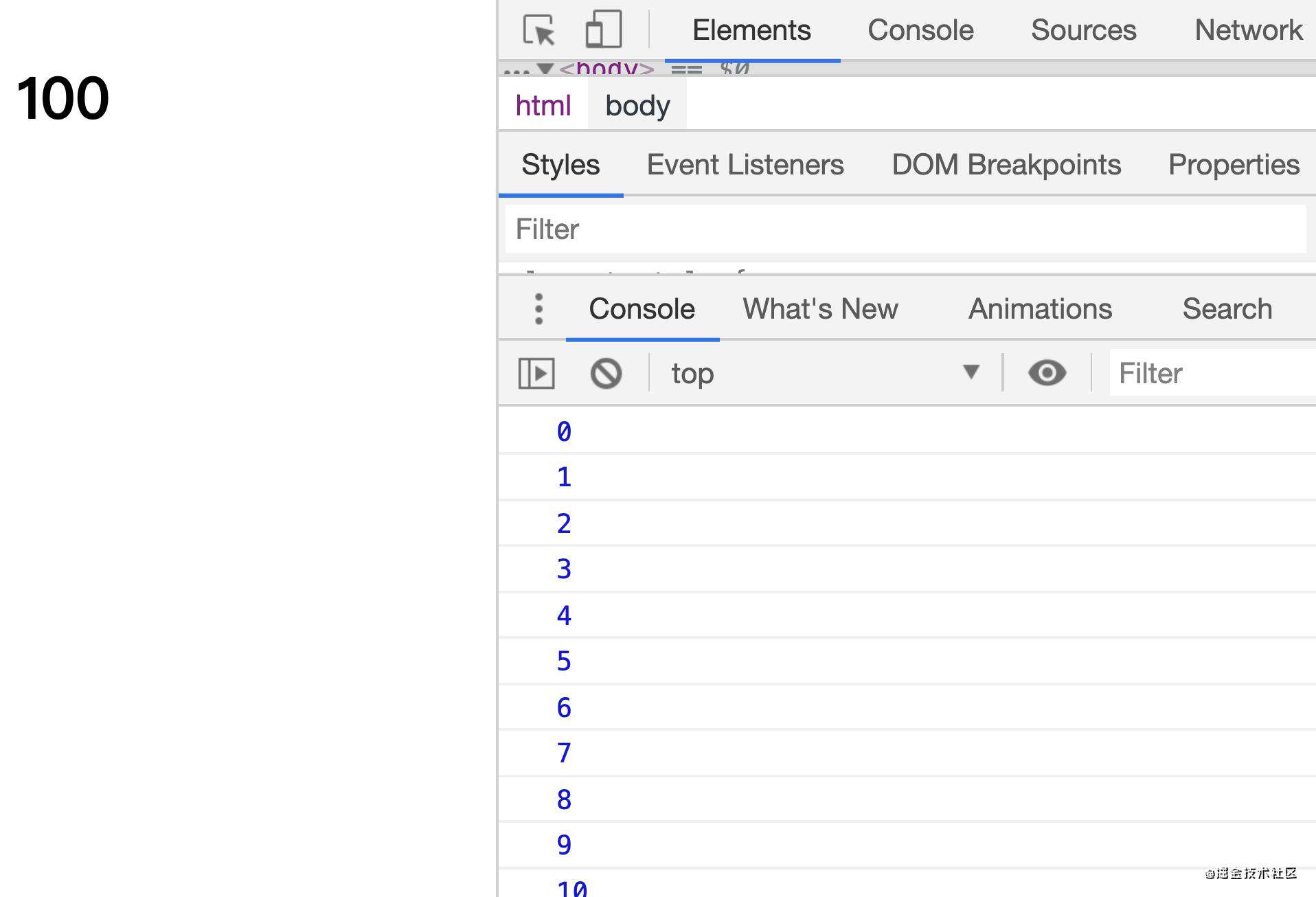Click the console log value 2

coord(564,524)
